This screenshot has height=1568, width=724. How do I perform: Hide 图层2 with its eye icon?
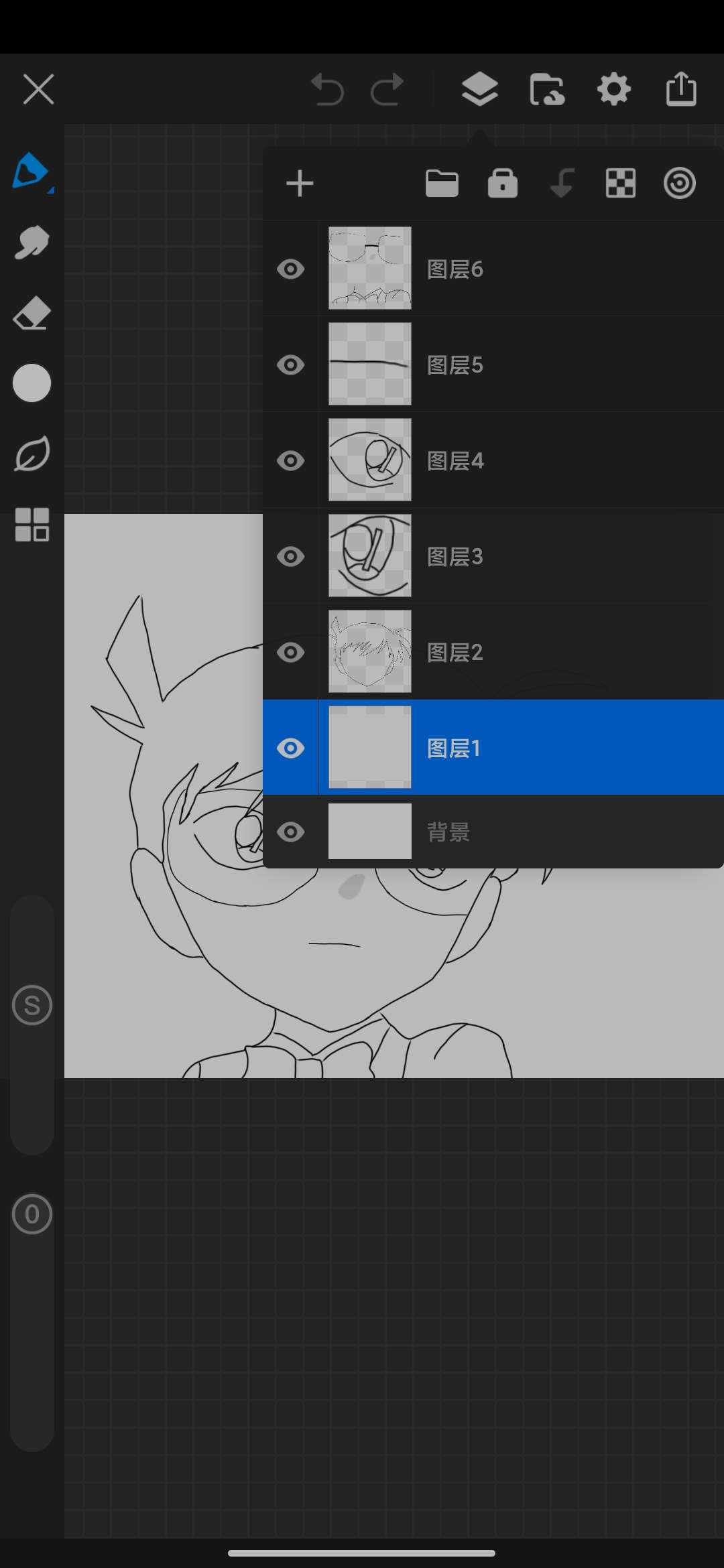pyautogui.click(x=290, y=653)
